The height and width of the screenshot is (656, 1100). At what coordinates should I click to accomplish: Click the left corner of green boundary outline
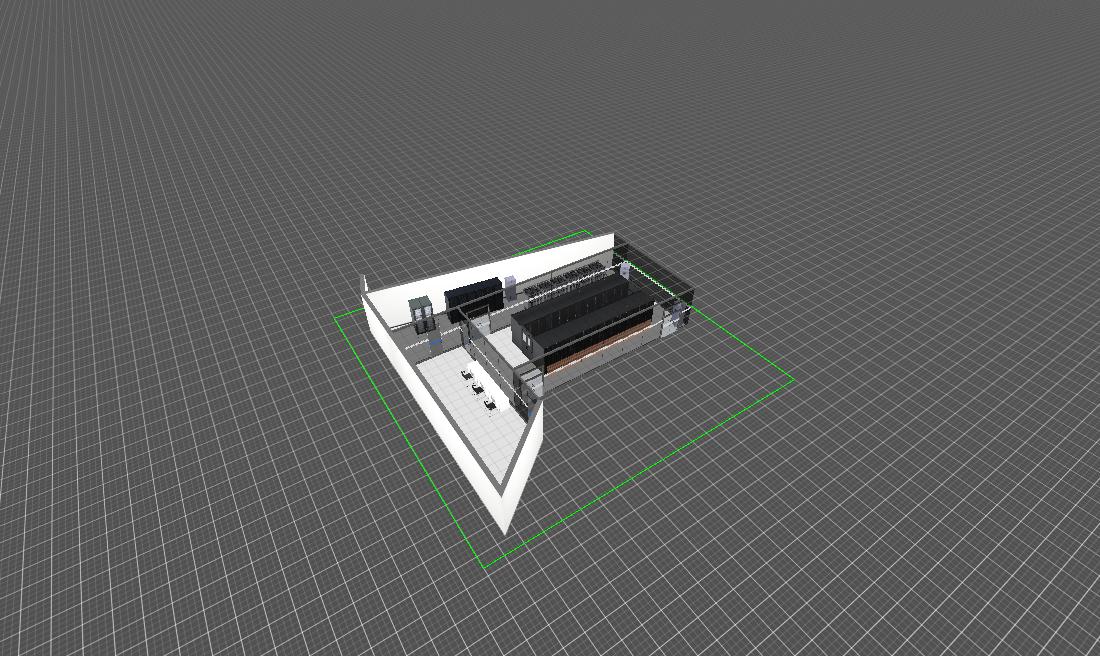pos(334,317)
